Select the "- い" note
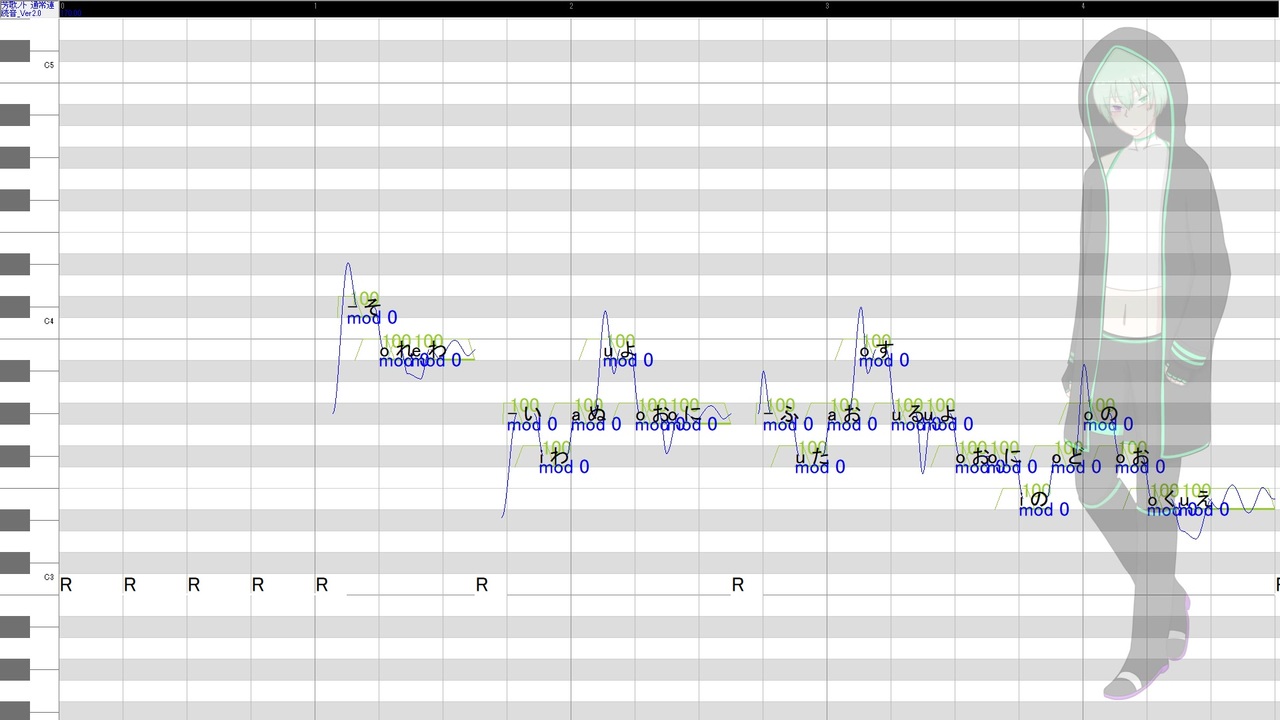 click(523, 414)
